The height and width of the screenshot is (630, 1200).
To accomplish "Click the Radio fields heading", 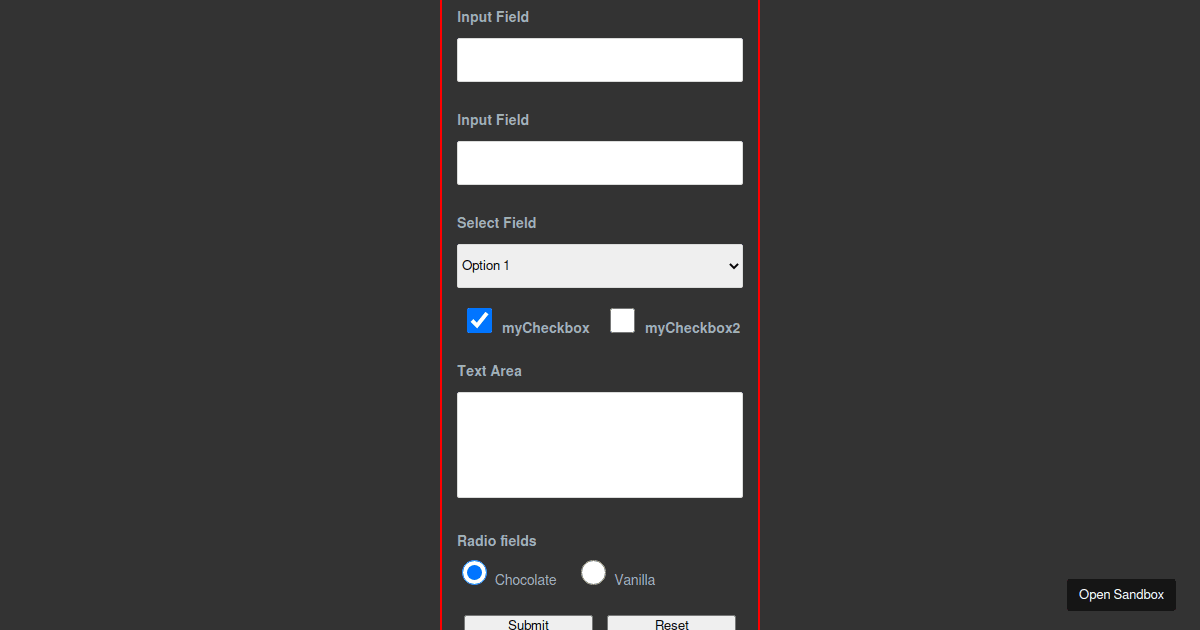I will 496,540.
